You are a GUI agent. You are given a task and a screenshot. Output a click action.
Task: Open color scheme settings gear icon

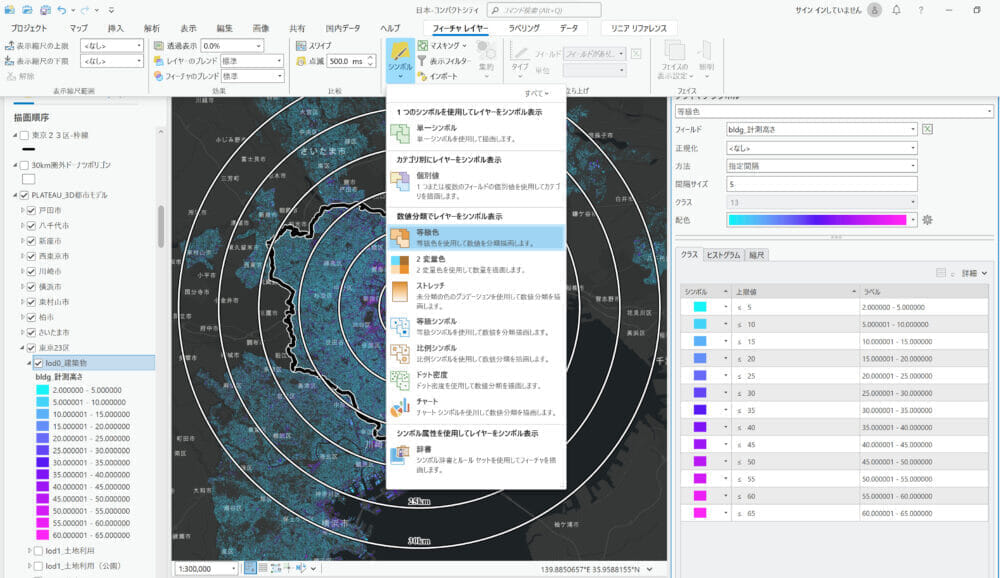pyautogui.click(x=927, y=219)
